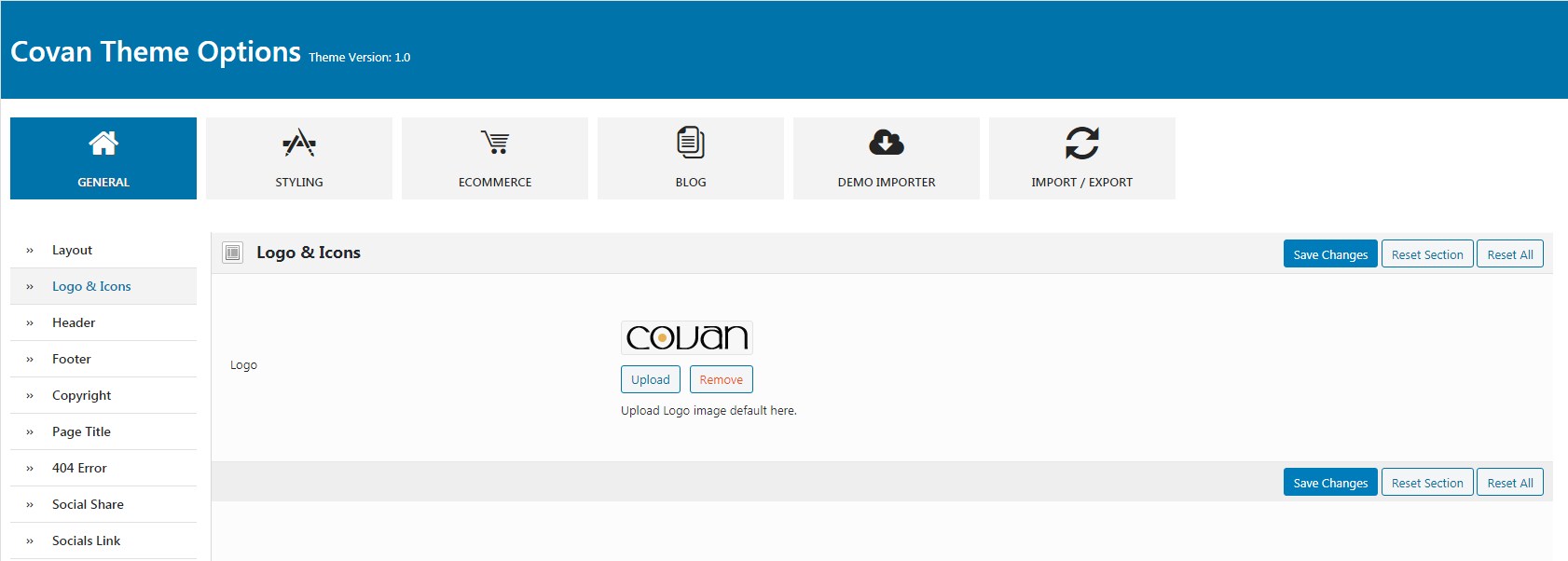1568x561 pixels.
Task: Switch to the IMPORT / EXPORT tab
Action: (x=1082, y=158)
